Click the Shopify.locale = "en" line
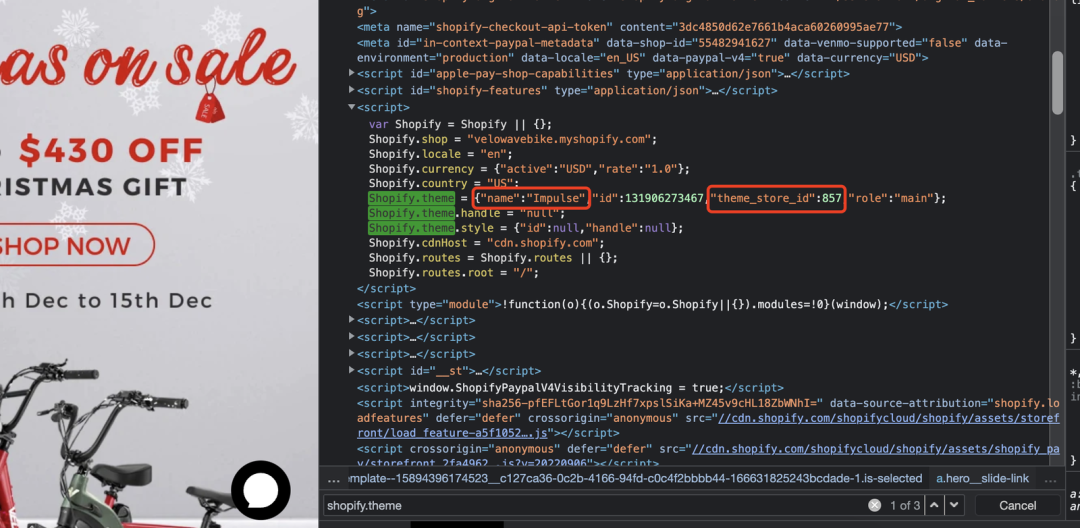Image resolution: width=1080 pixels, height=528 pixels. click(x=440, y=154)
